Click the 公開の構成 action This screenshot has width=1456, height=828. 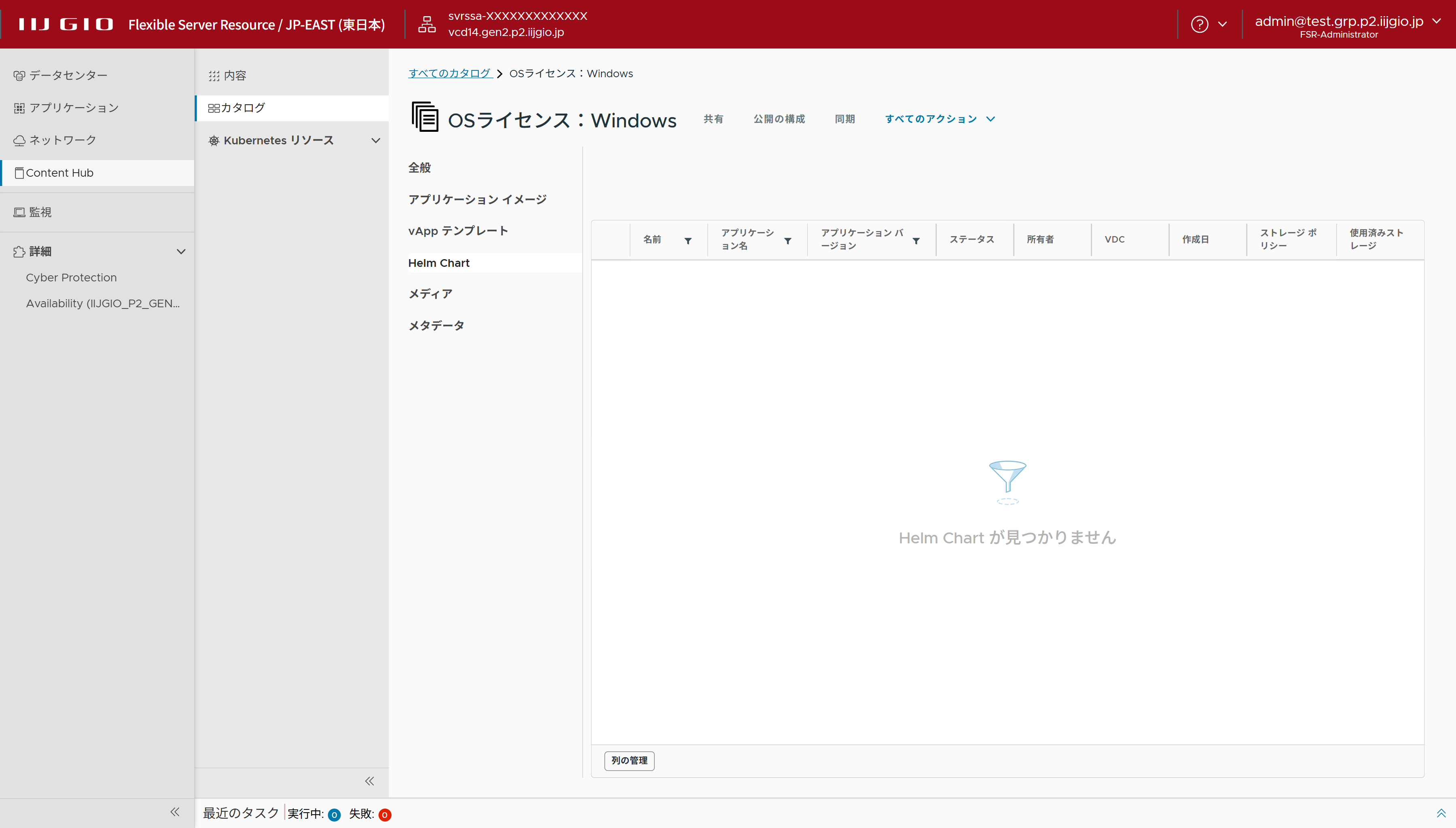point(779,119)
